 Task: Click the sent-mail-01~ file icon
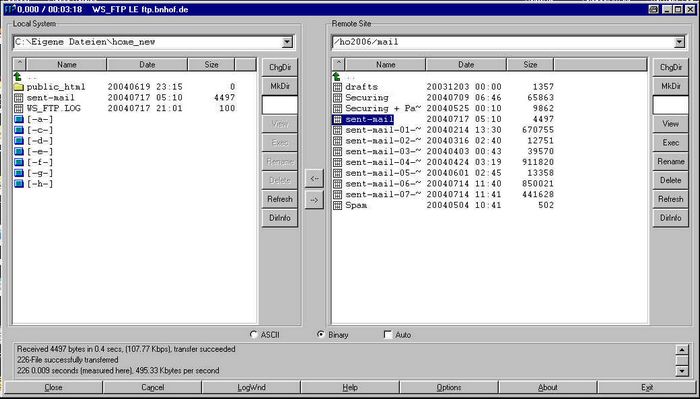tap(338, 130)
